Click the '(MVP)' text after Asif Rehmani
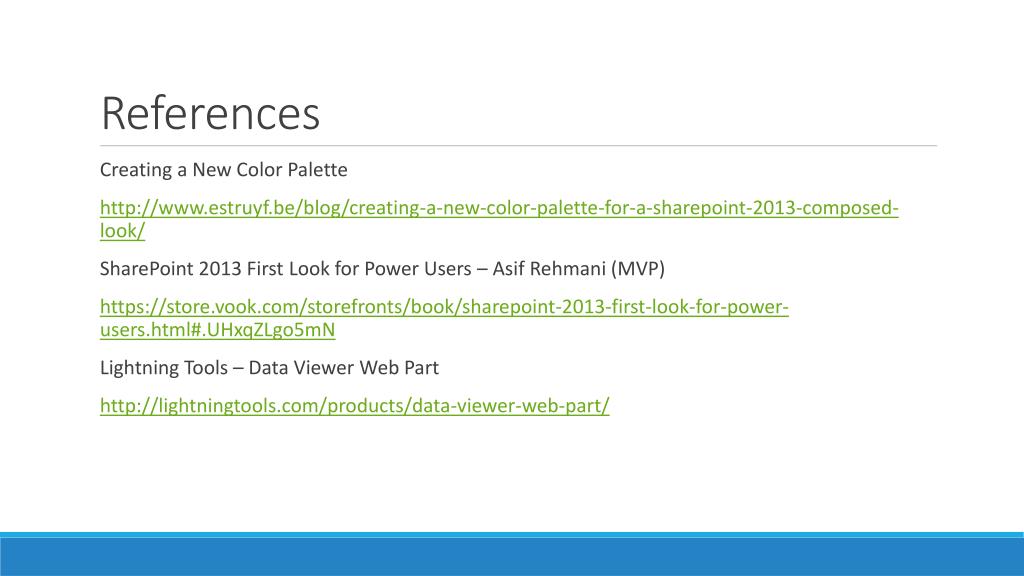The image size is (1024, 576). pyautogui.click(x=638, y=268)
